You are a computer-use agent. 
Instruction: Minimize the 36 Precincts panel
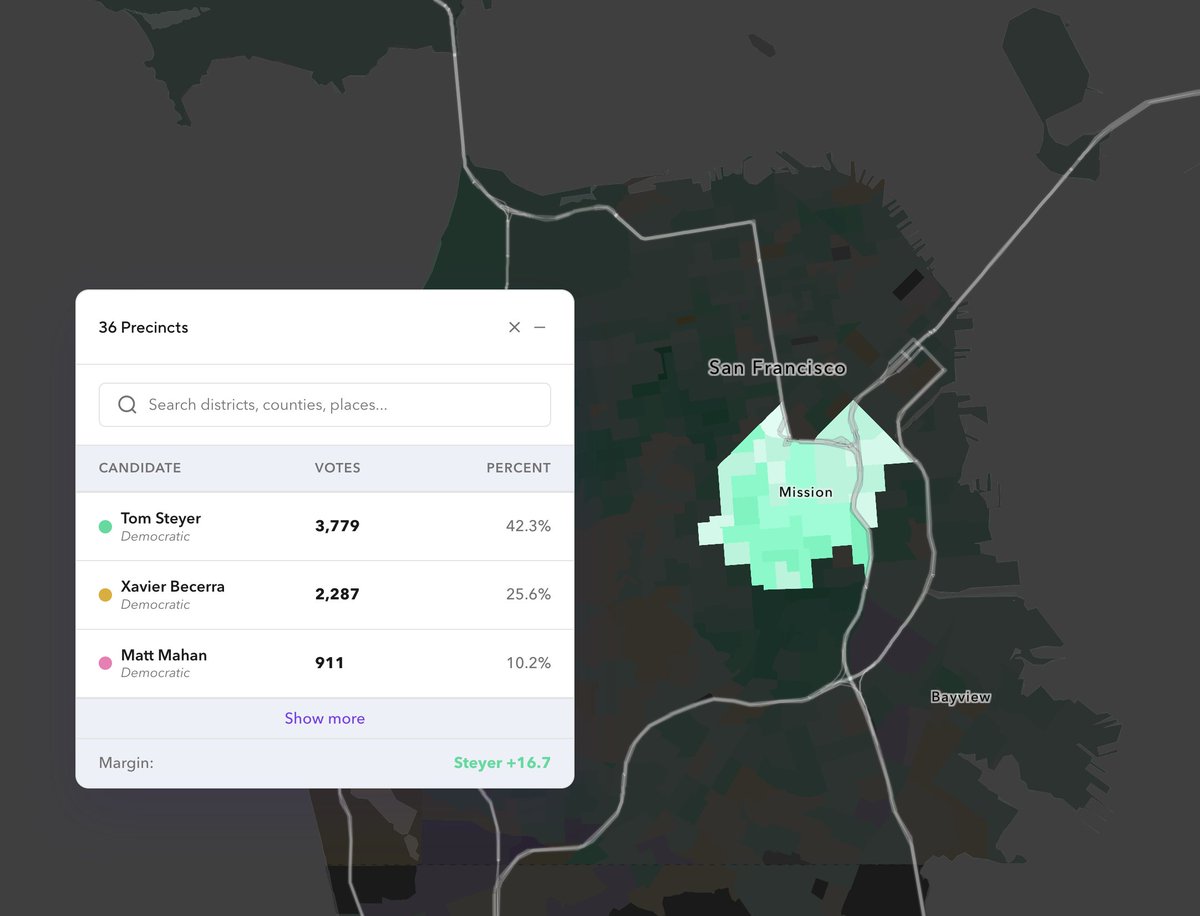click(540, 327)
